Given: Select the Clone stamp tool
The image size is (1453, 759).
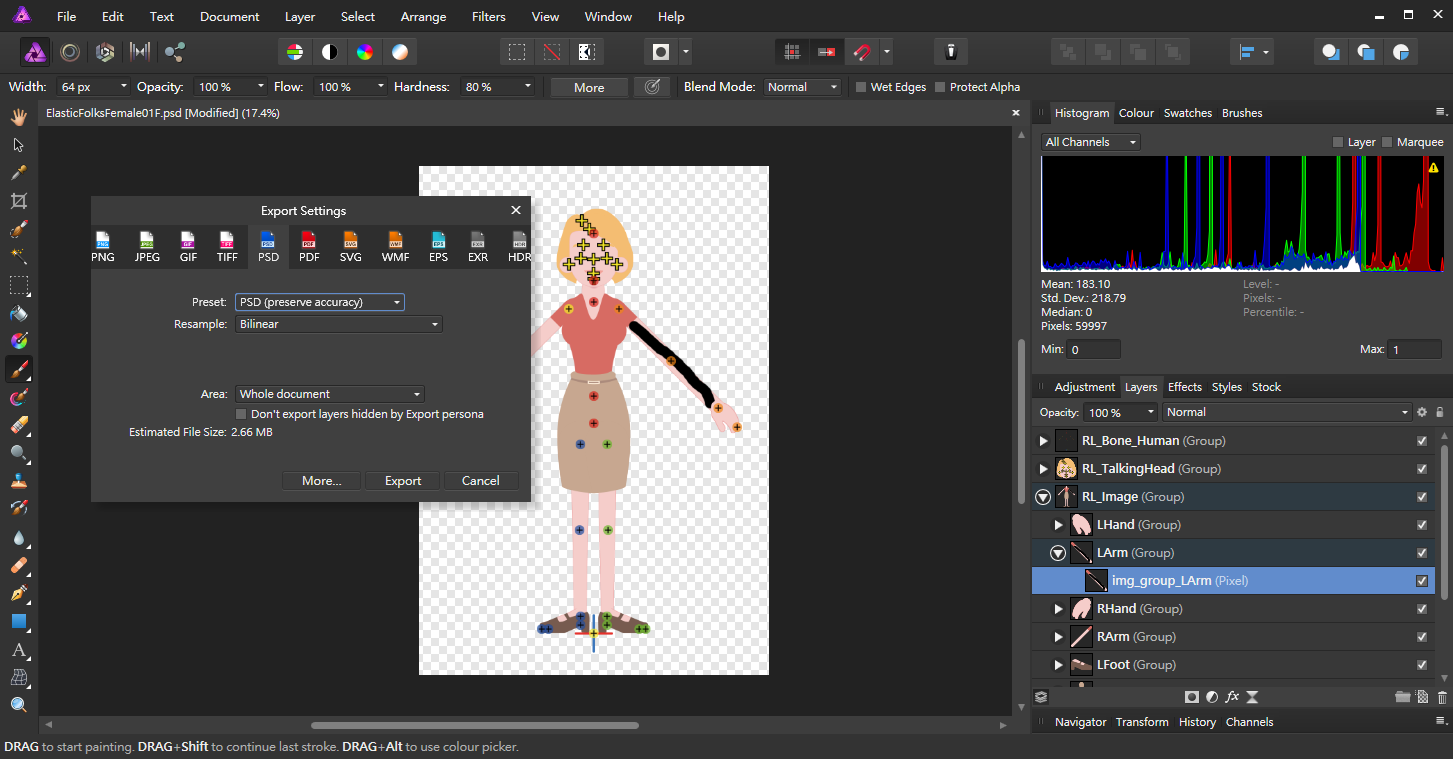Looking at the screenshot, I should [18, 481].
